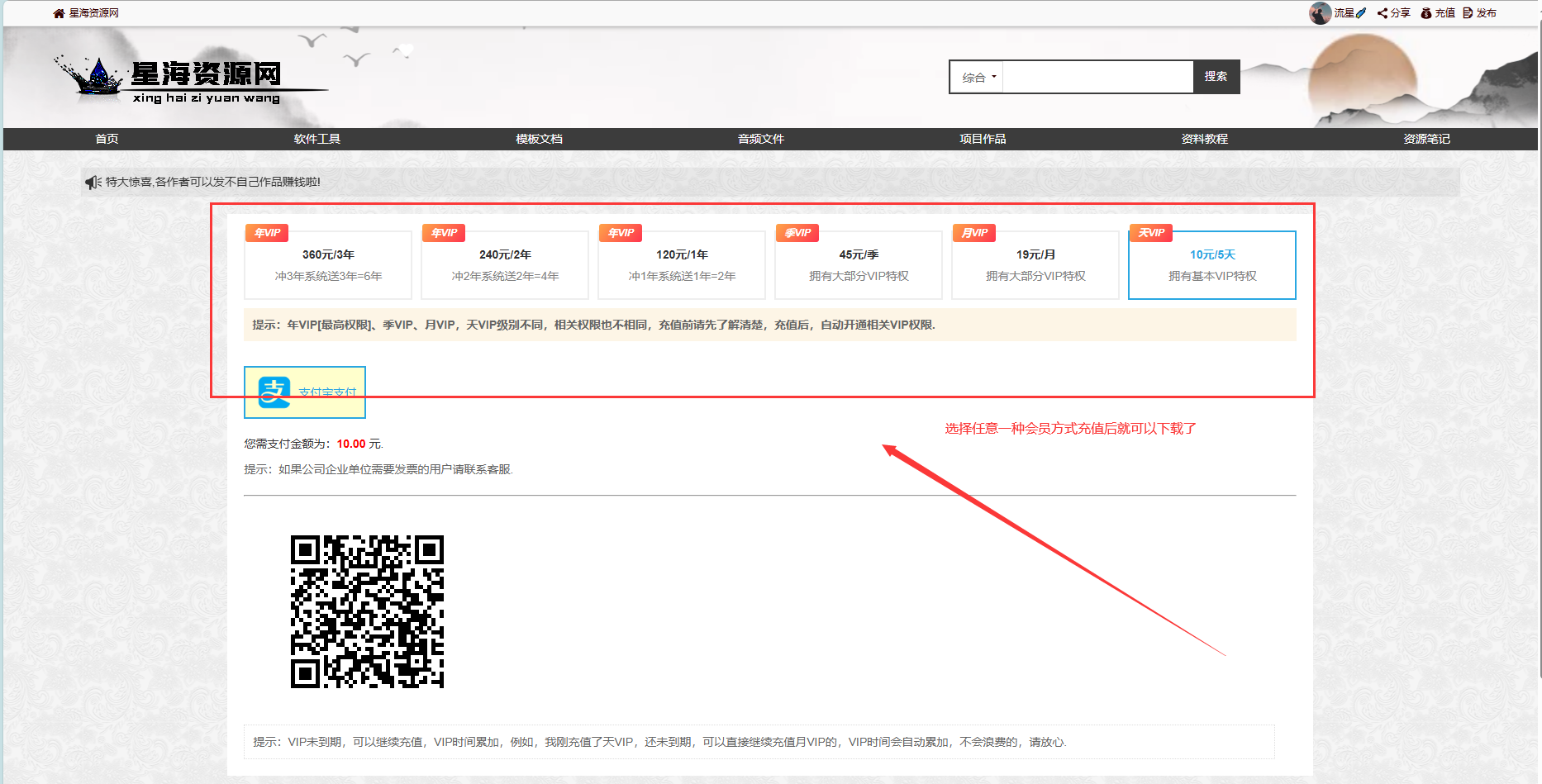1542x784 pixels.
Task: Click the 星海资源网 site logo
Action: click(x=191, y=80)
